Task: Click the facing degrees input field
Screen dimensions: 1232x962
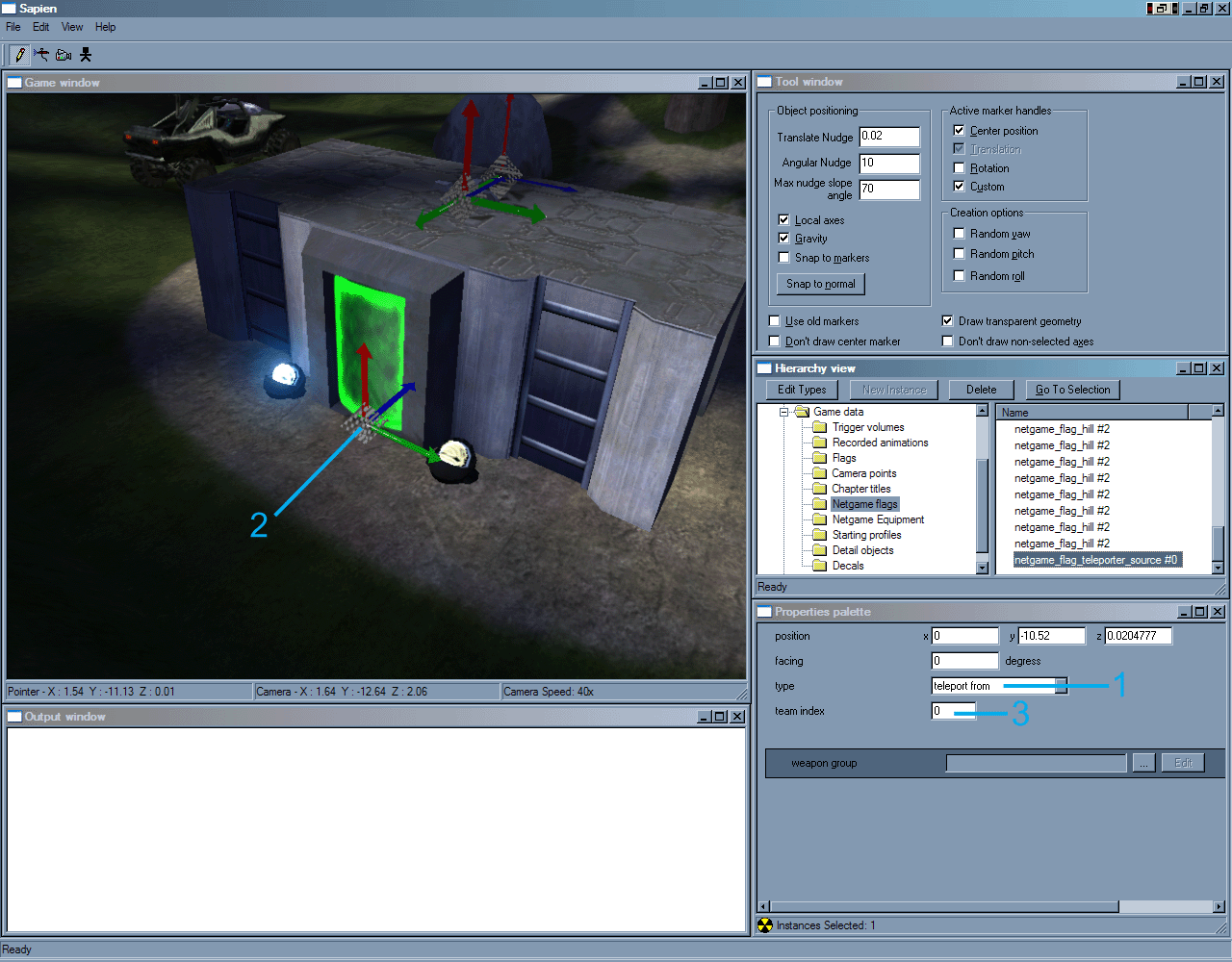Action: point(964,661)
